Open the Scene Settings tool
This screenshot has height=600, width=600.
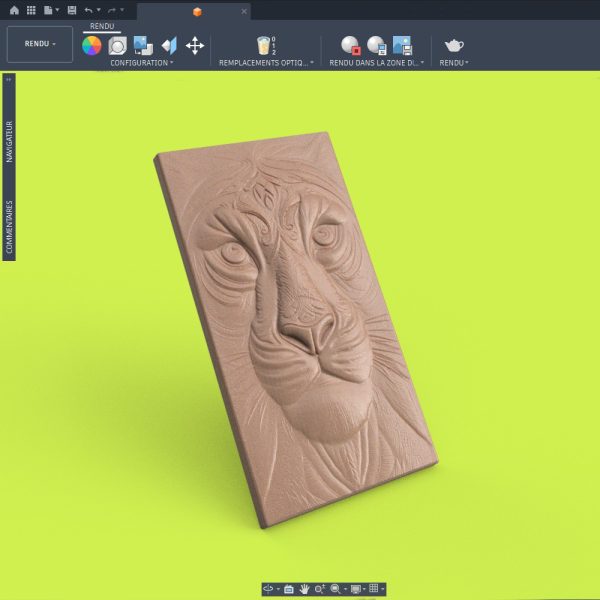coord(117,46)
